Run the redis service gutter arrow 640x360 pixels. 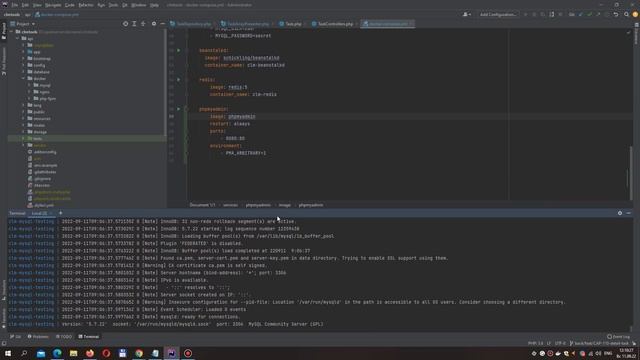178,80
